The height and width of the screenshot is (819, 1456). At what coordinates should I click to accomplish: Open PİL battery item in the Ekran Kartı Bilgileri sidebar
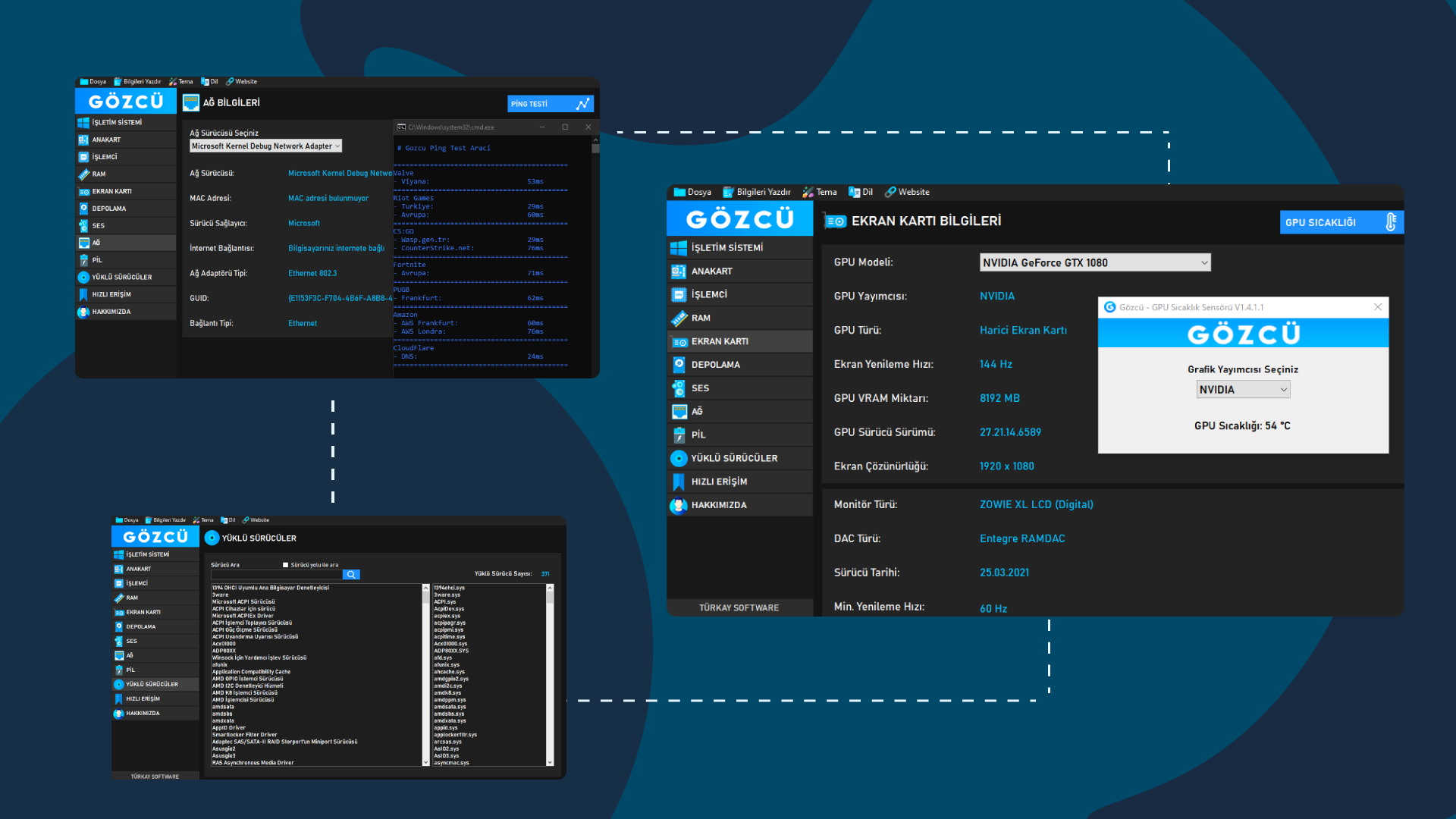[x=698, y=435]
